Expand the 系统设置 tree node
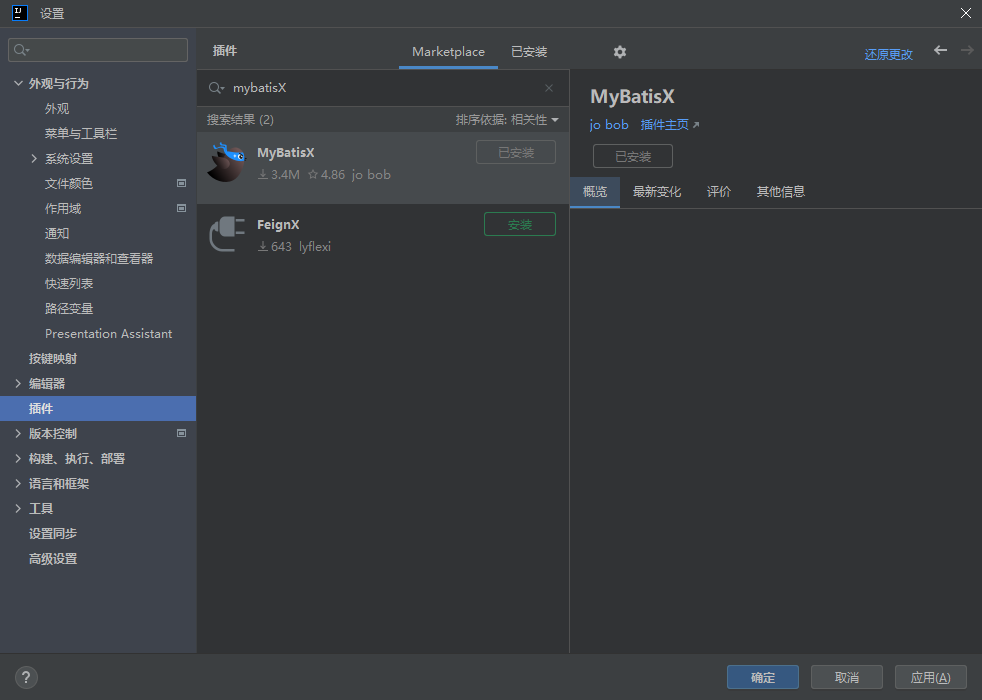Viewport: 982px width, 700px height. pos(34,158)
